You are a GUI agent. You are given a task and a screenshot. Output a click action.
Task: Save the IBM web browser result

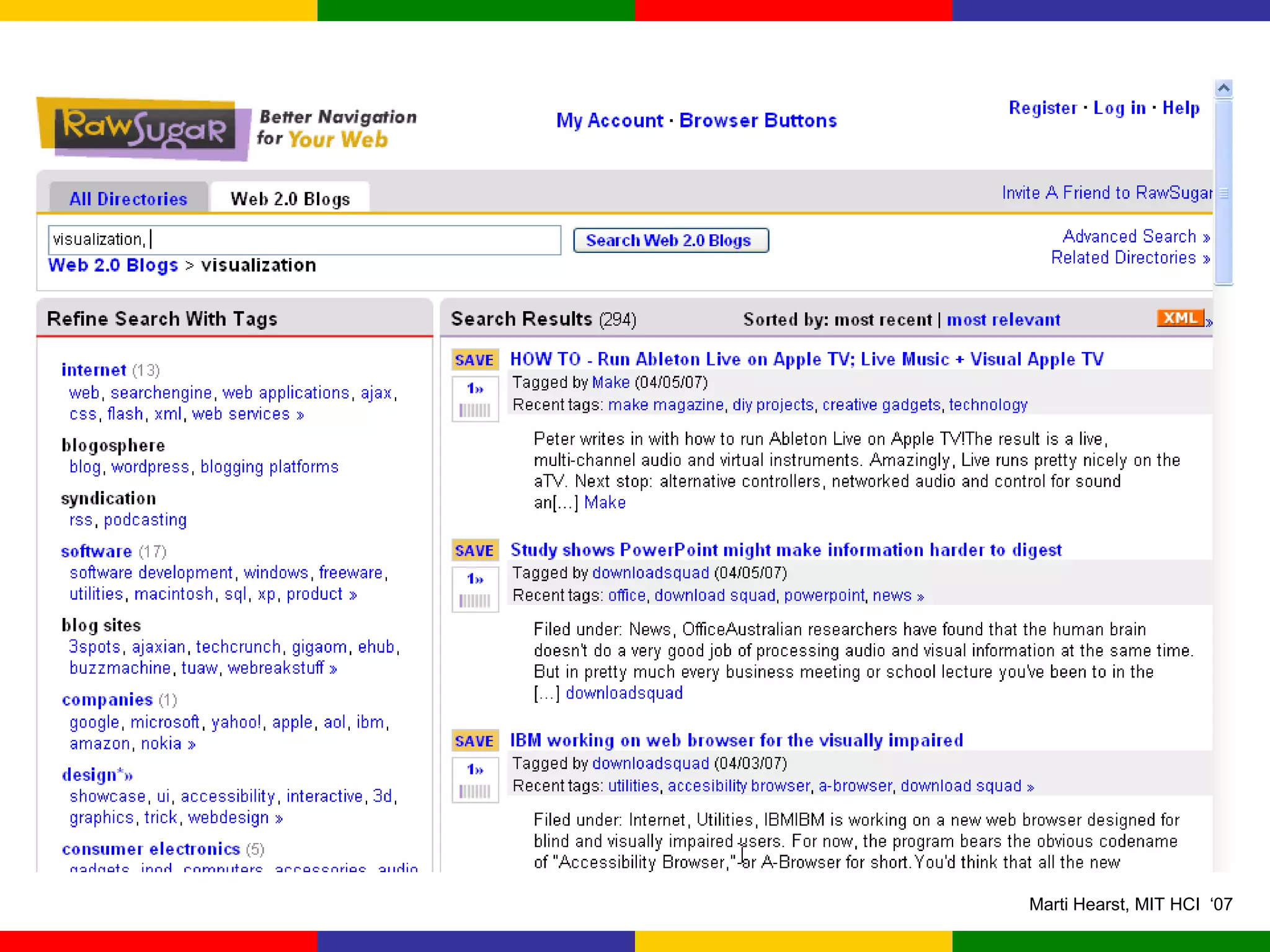(474, 741)
